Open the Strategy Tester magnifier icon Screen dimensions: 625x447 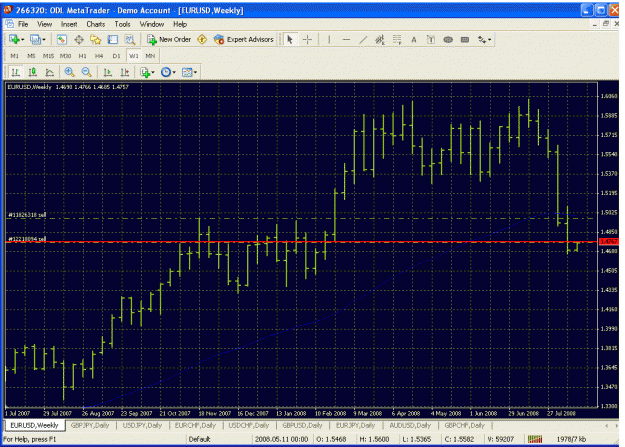point(130,39)
